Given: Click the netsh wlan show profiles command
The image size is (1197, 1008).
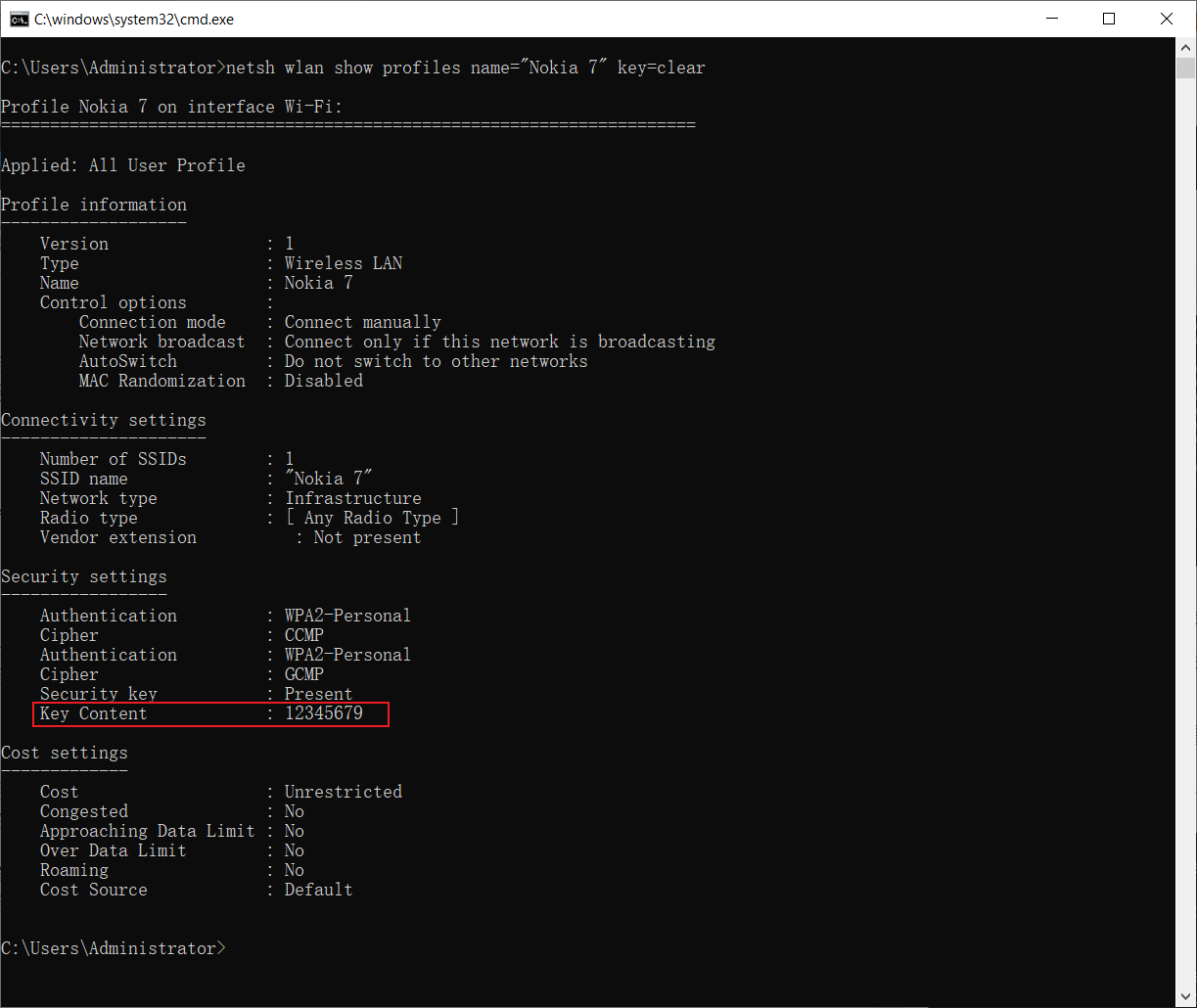Looking at the screenshot, I should [465, 68].
